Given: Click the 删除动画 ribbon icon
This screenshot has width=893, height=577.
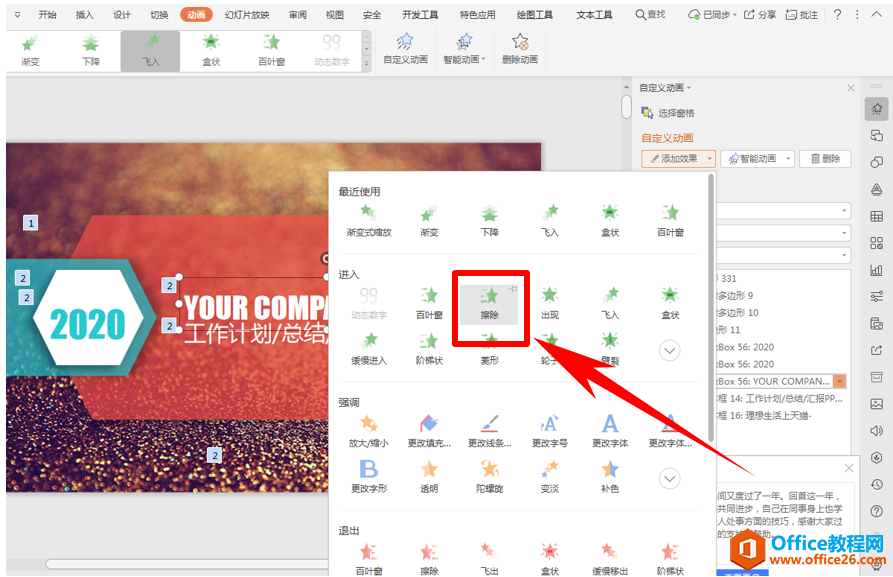Looking at the screenshot, I should pyautogui.click(x=520, y=49).
